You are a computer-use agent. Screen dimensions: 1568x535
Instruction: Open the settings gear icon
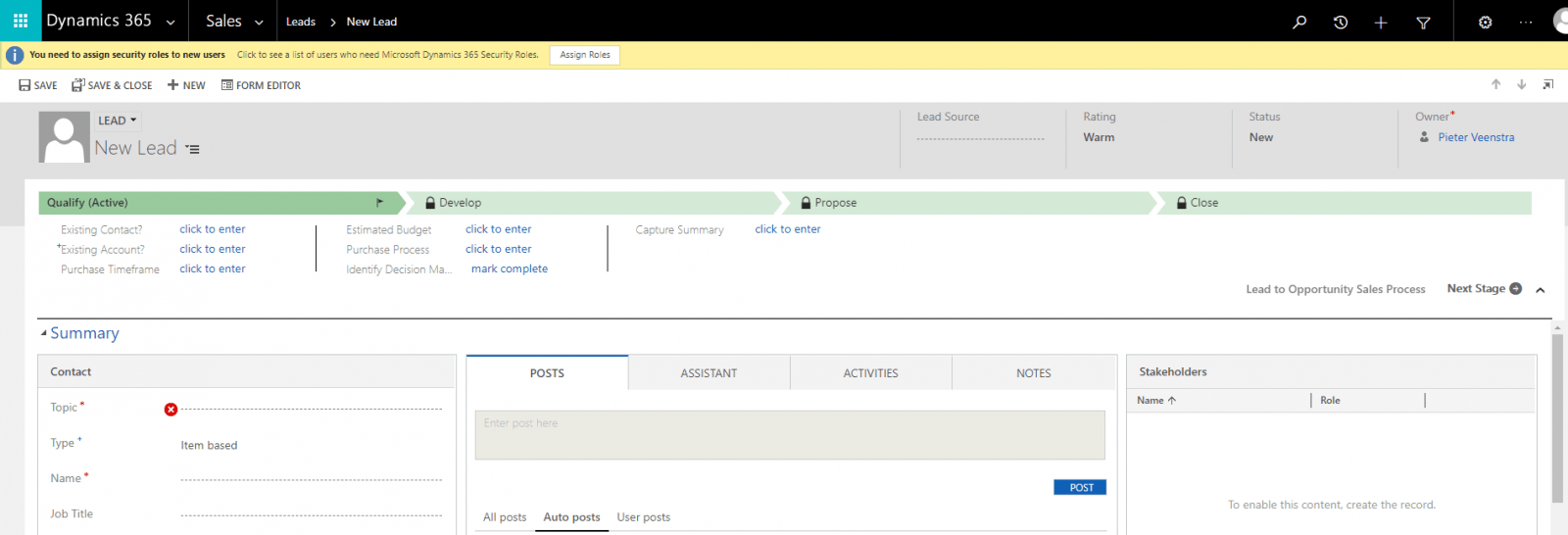pos(1486,22)
